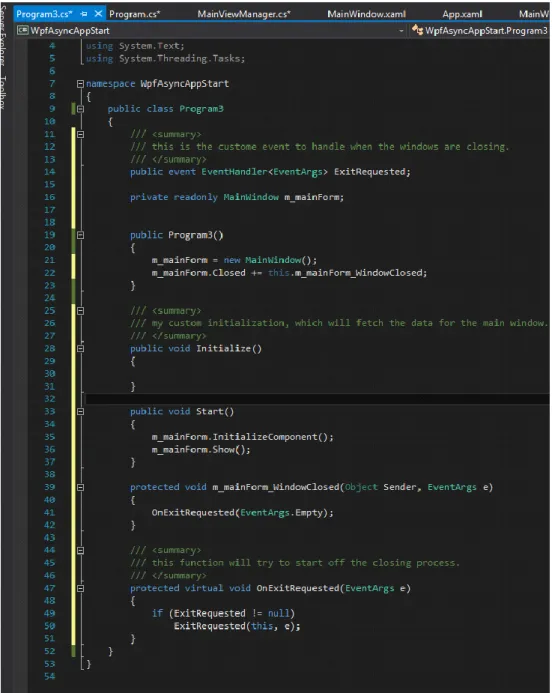Viewport: 552px width, 693px height.
Task: Pin the Program3.cs tab
Action: click(x=84, y=14)
